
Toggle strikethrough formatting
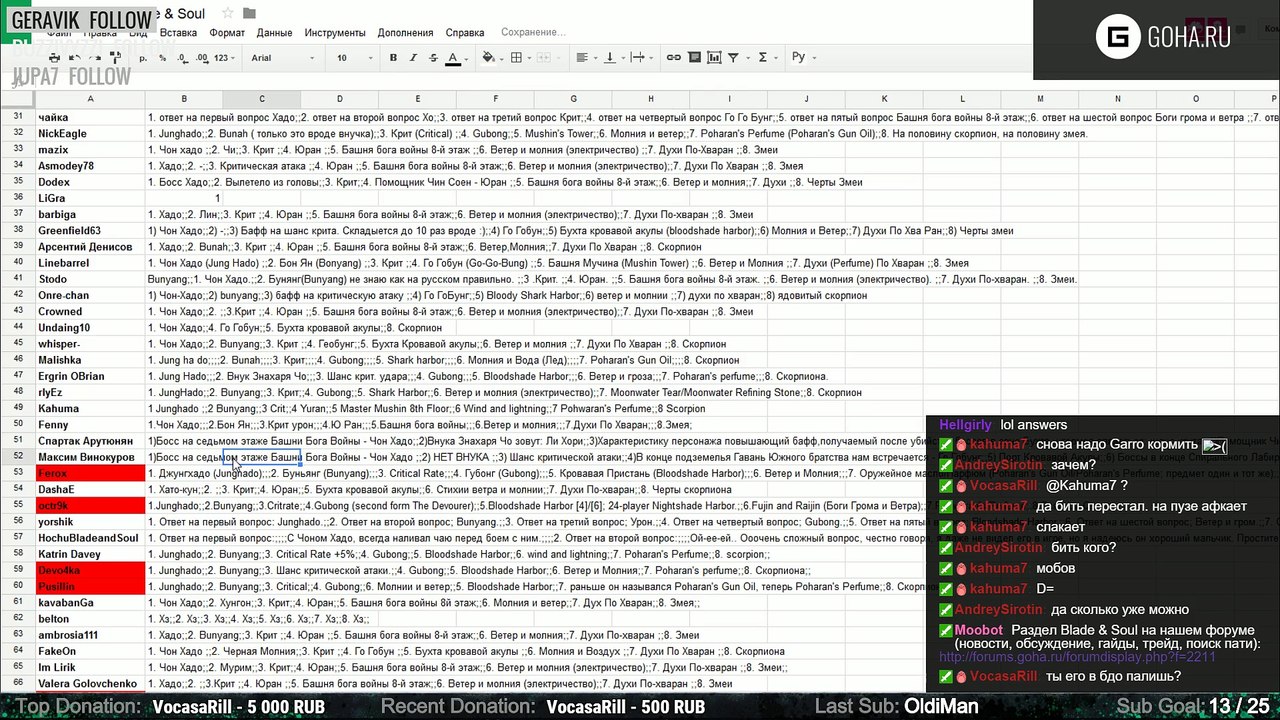(432, 58)
